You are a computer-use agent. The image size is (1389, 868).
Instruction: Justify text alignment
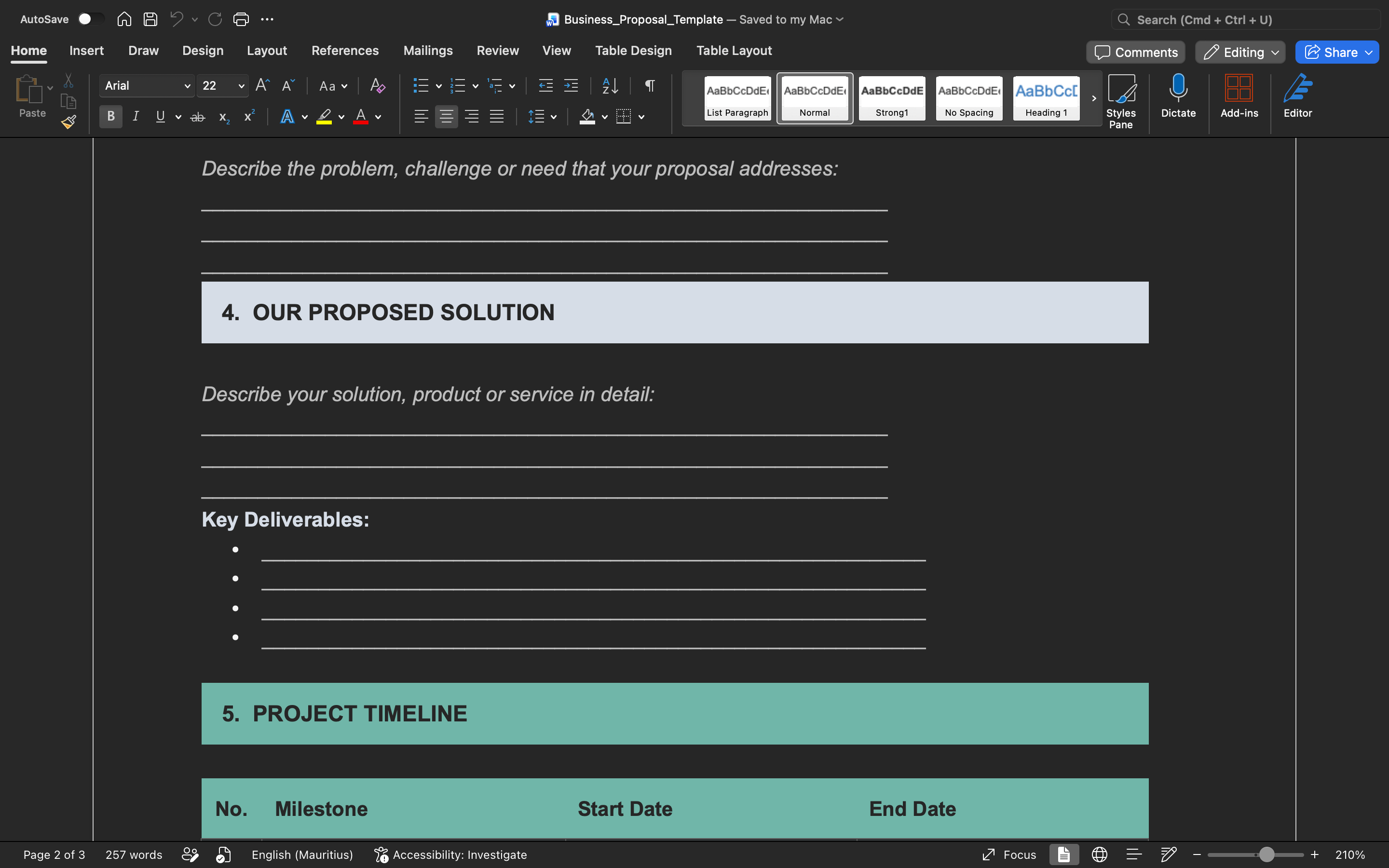(x=496, y=117)
